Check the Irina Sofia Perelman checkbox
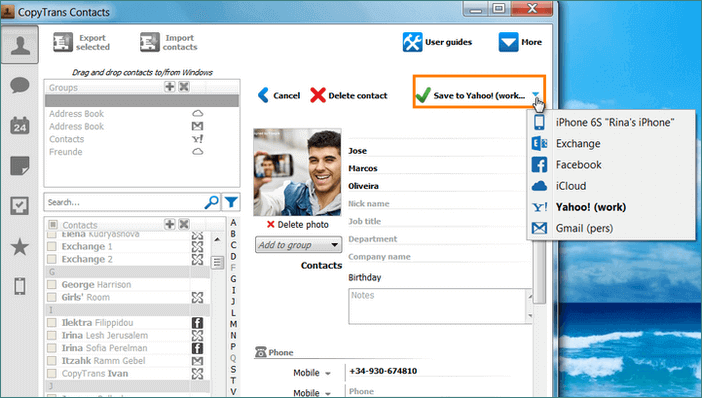Image resolution: width=702 pixels, height=398 pixels. coord(52,348)
